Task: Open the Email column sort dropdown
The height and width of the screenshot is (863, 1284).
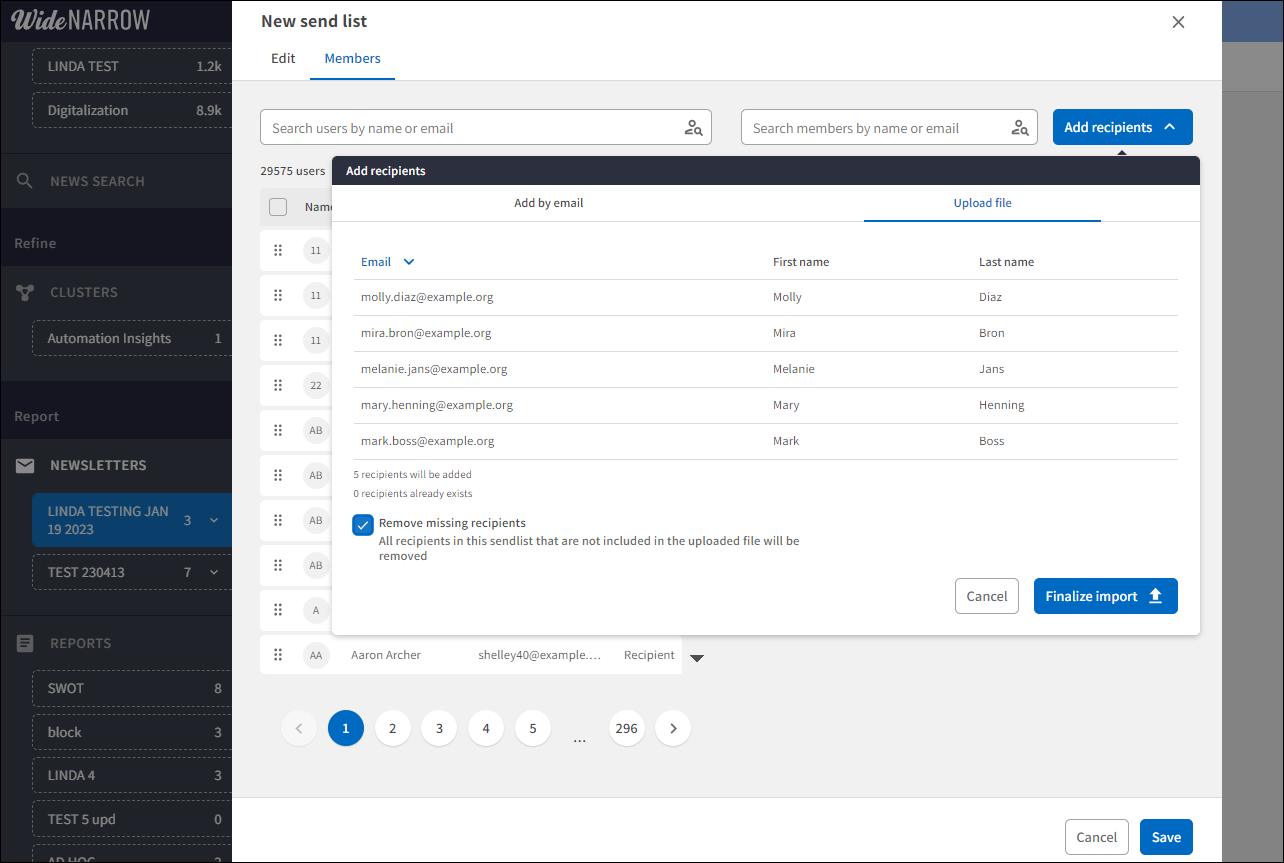Action: pos(409,261)
